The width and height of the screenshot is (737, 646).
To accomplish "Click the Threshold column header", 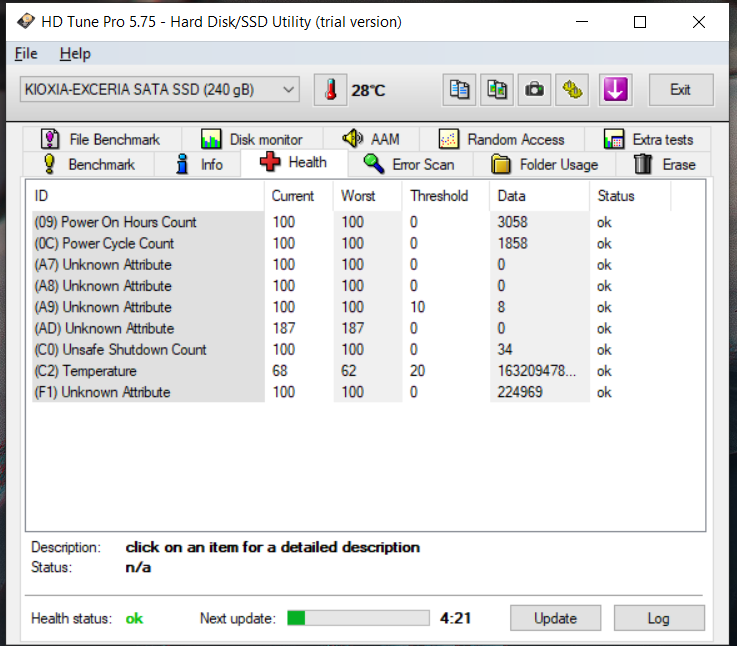I will coord(446,196).
